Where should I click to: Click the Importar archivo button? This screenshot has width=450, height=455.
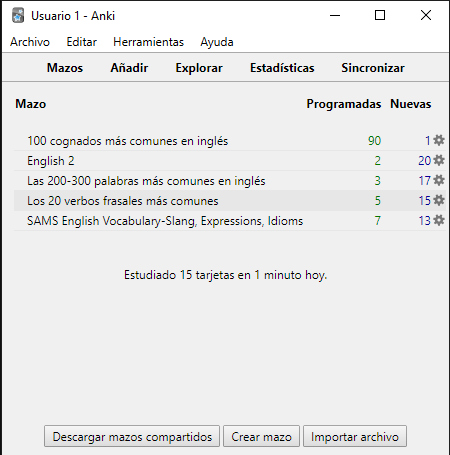[355, 436]
